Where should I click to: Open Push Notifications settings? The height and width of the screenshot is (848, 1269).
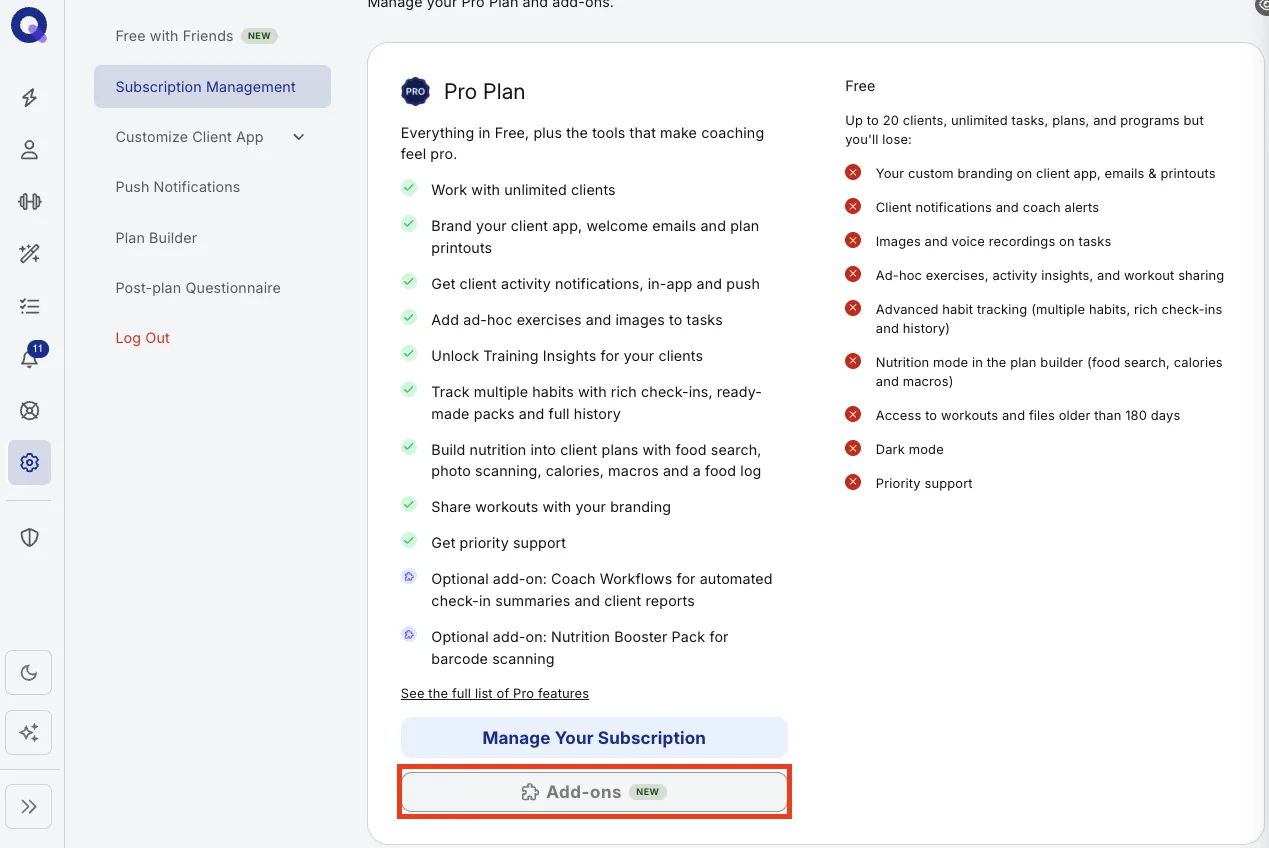click(178, 187)
